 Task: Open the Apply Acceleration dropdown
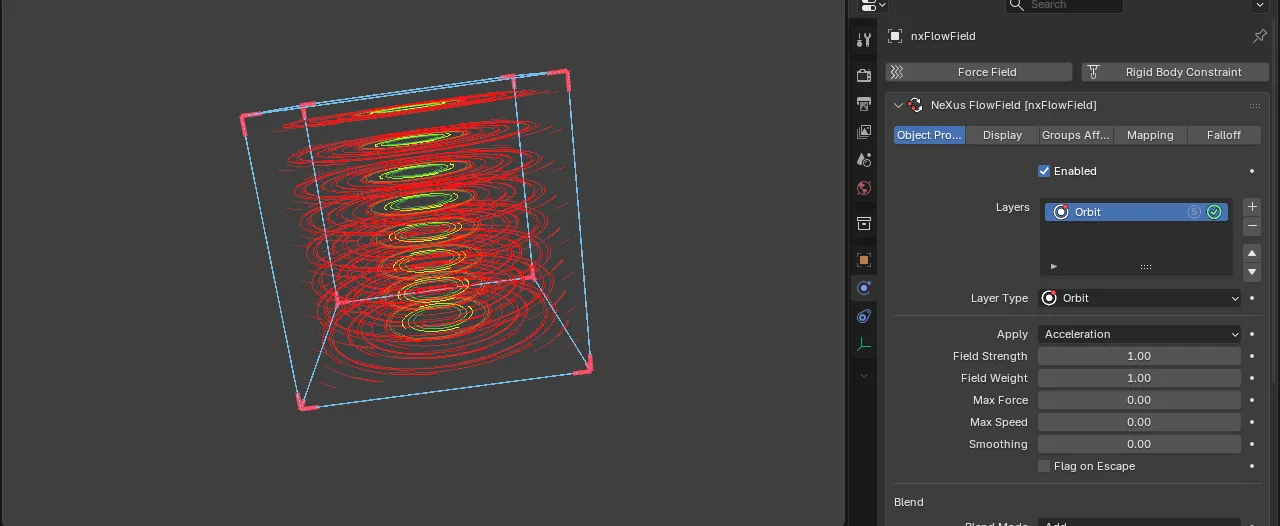1140,334
